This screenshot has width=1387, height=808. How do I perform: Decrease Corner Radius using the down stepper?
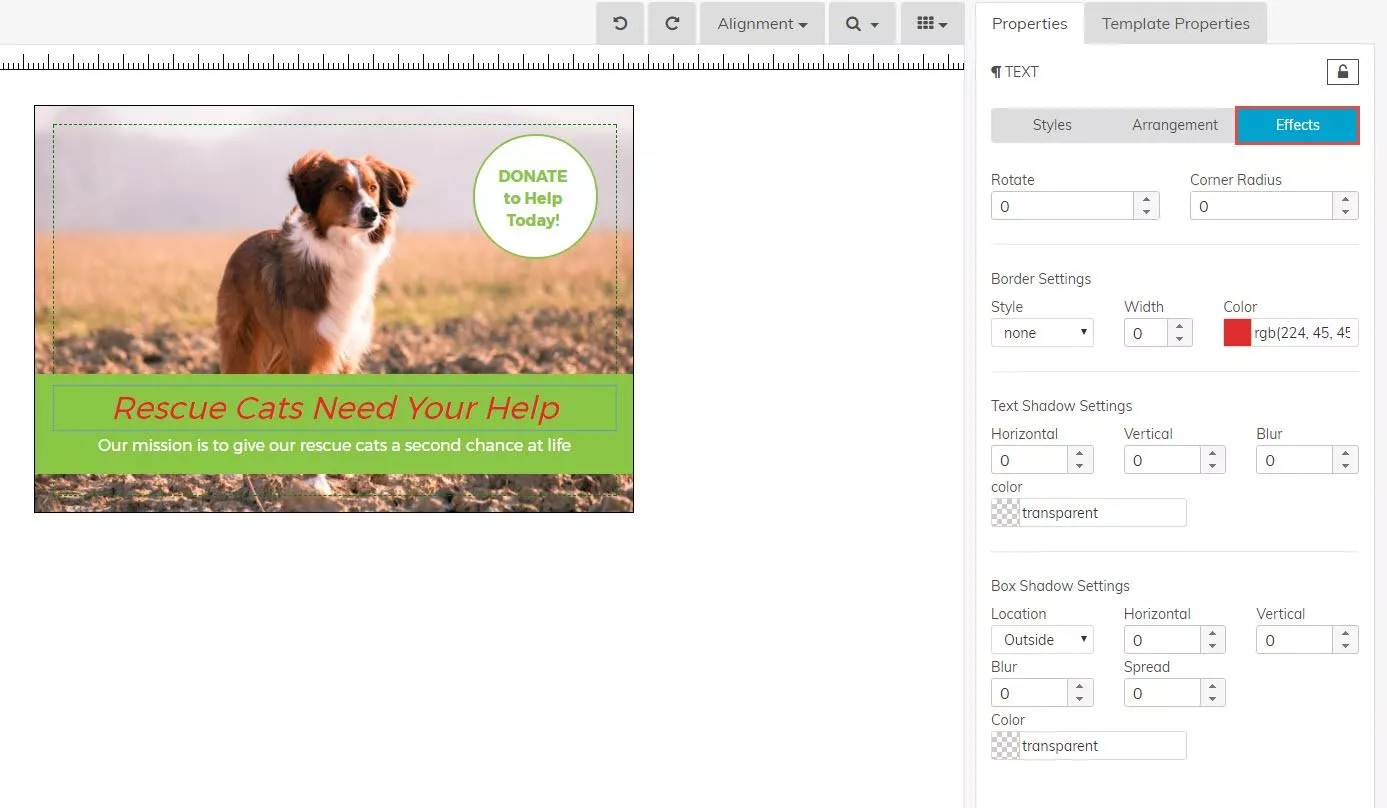pos(1345,211)
